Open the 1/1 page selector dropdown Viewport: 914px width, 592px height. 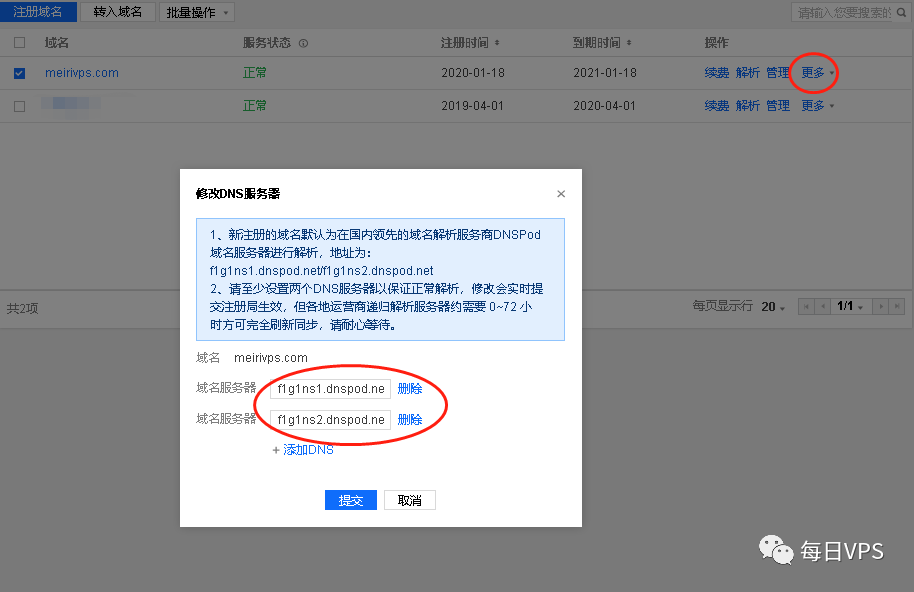click(850, 306)
